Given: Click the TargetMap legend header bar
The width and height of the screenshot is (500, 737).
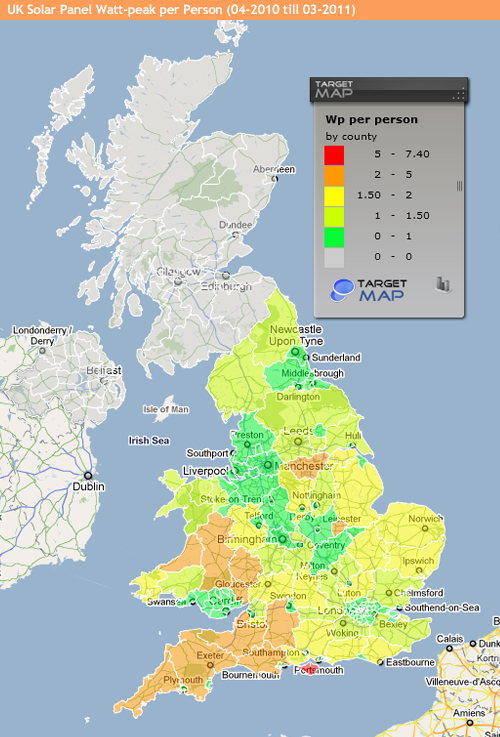Looking at the screenshot, I should pyautogui.click(x=389, y=89).
